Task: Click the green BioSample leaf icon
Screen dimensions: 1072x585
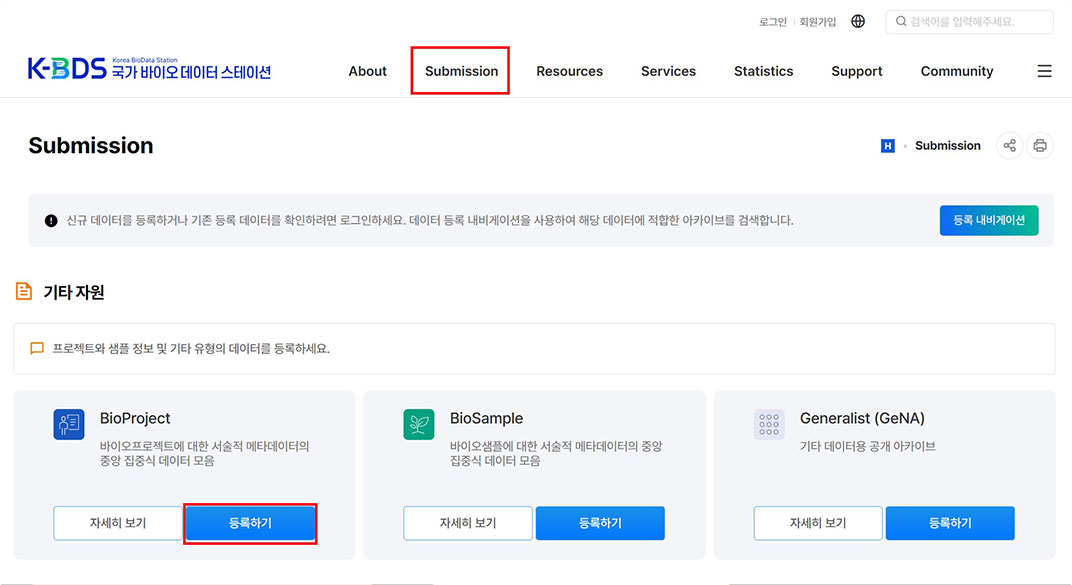Action: click(x=418, y=424)
